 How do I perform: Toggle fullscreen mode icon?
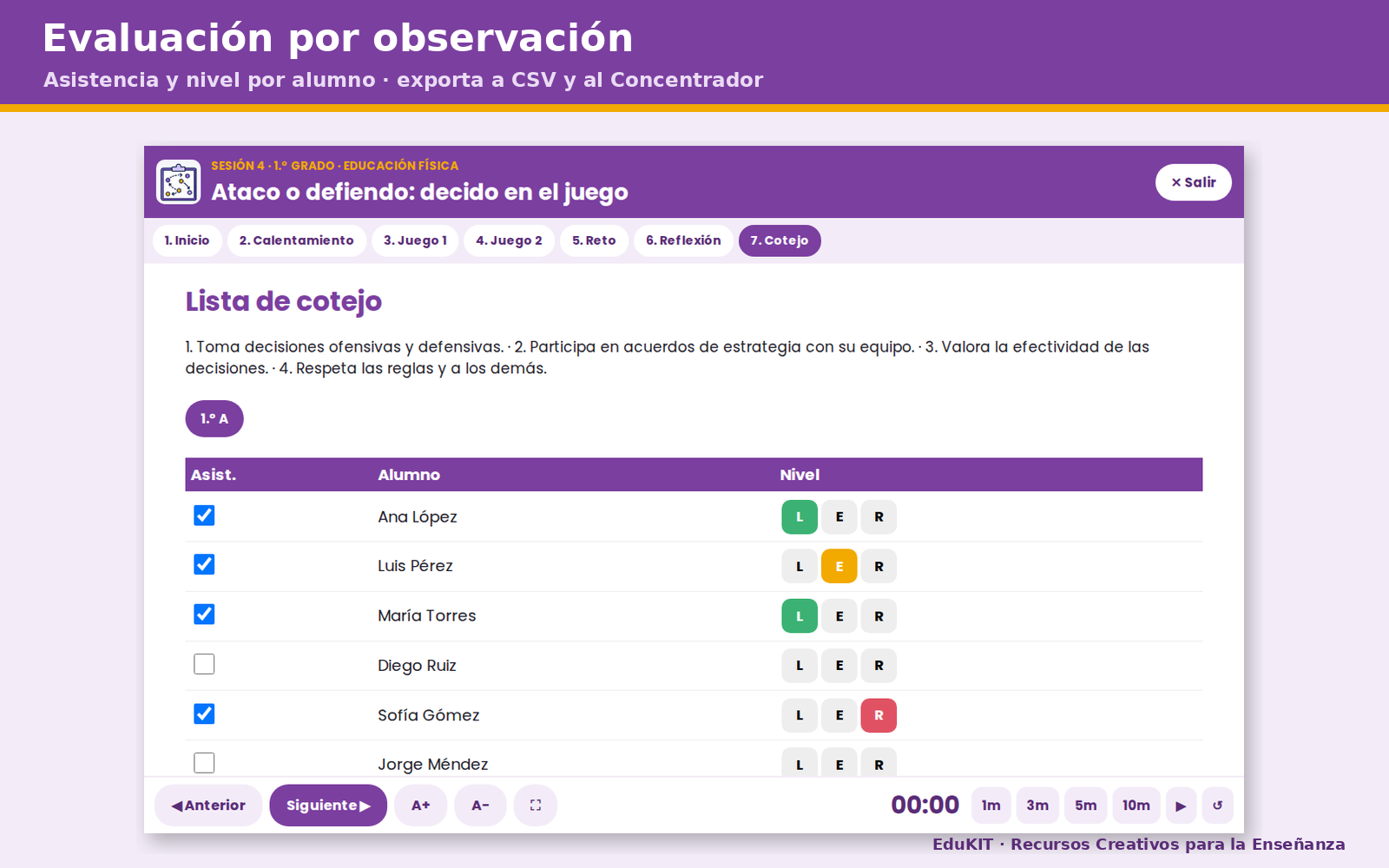point(536,806)
